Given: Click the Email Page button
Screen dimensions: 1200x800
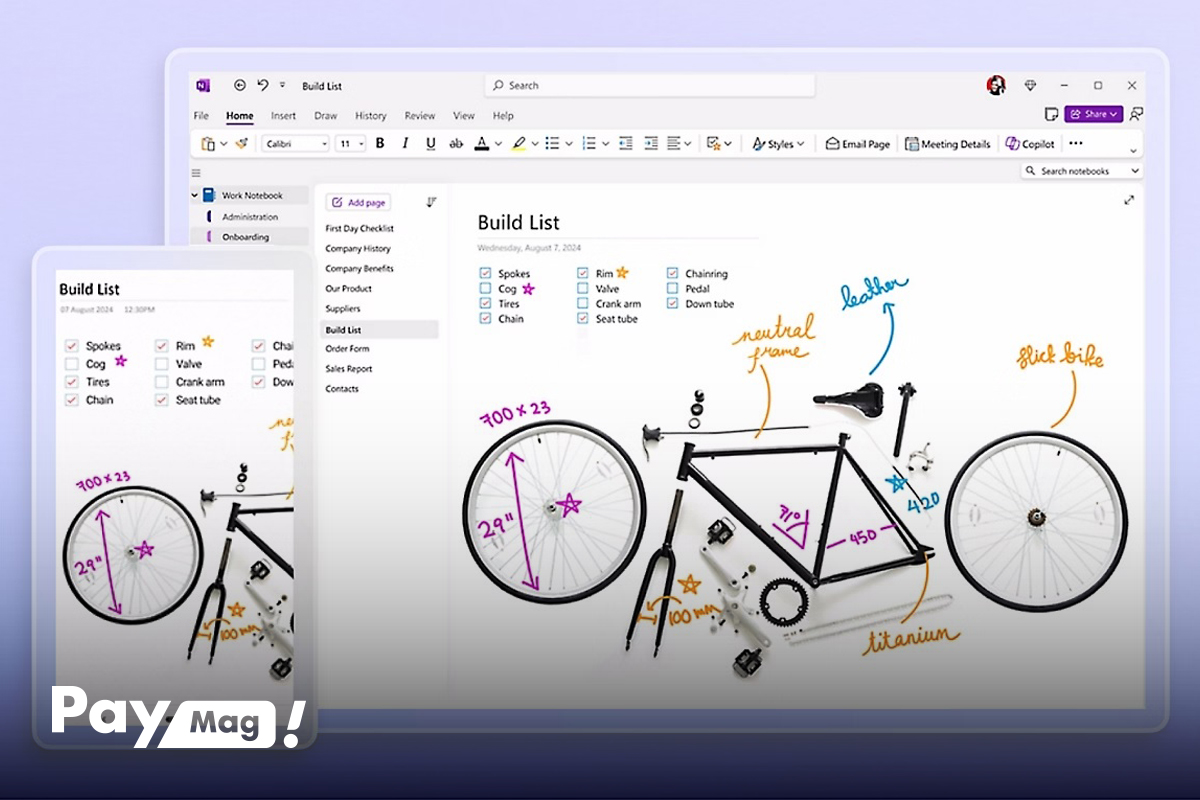Looking at the screenshot, I should click(x=857, y=144).
